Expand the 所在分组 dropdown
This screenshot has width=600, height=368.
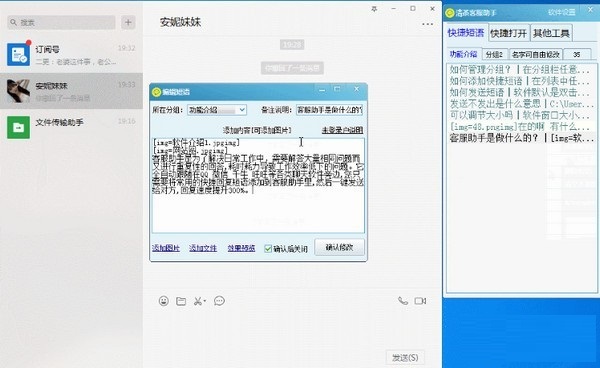point(242,110)
